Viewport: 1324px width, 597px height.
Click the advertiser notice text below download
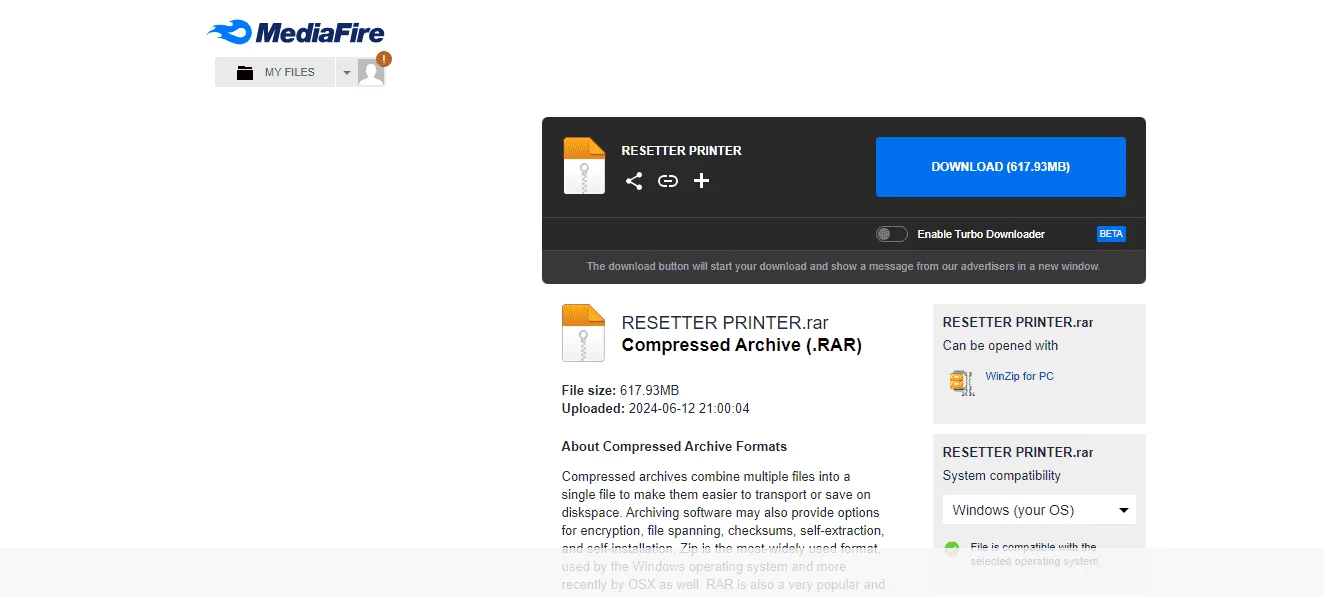pyautogui.click(x=843, y=266)
